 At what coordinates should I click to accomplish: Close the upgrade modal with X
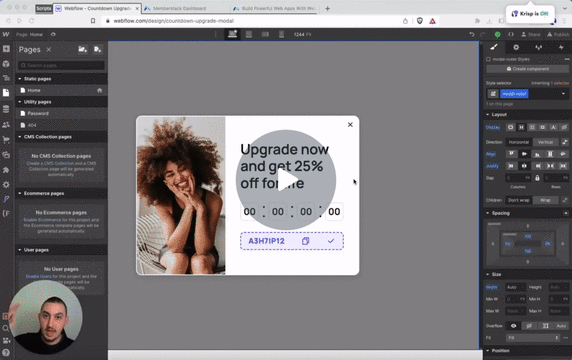350,125
